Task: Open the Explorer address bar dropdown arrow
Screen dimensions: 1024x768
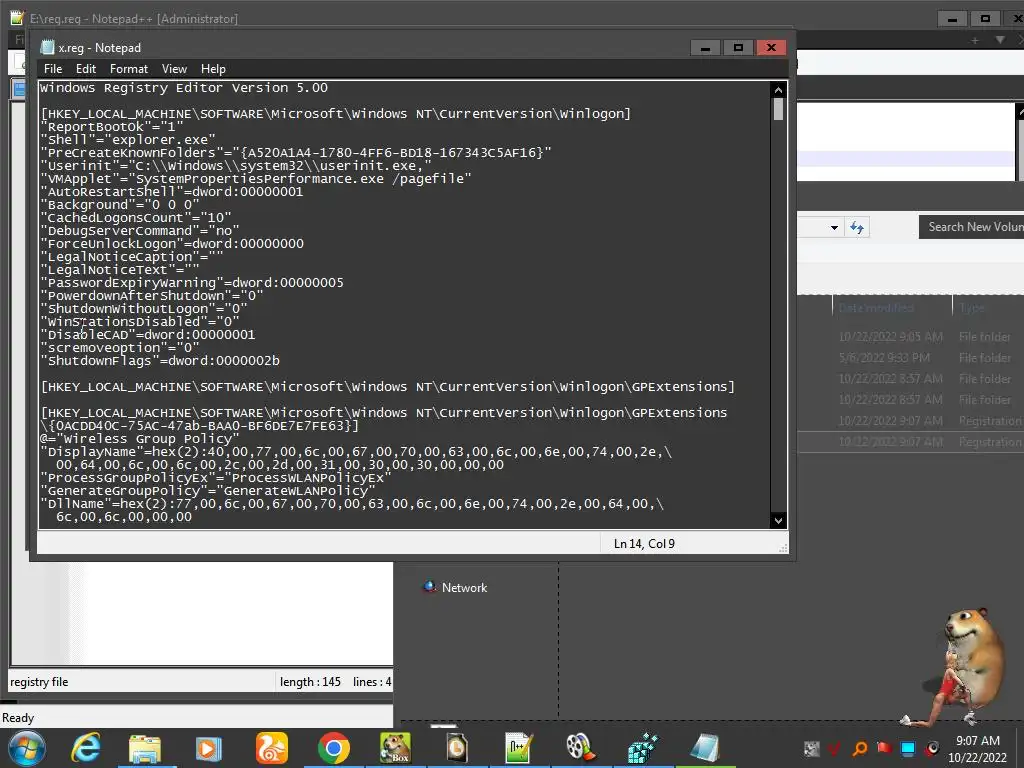Action: 834,227
